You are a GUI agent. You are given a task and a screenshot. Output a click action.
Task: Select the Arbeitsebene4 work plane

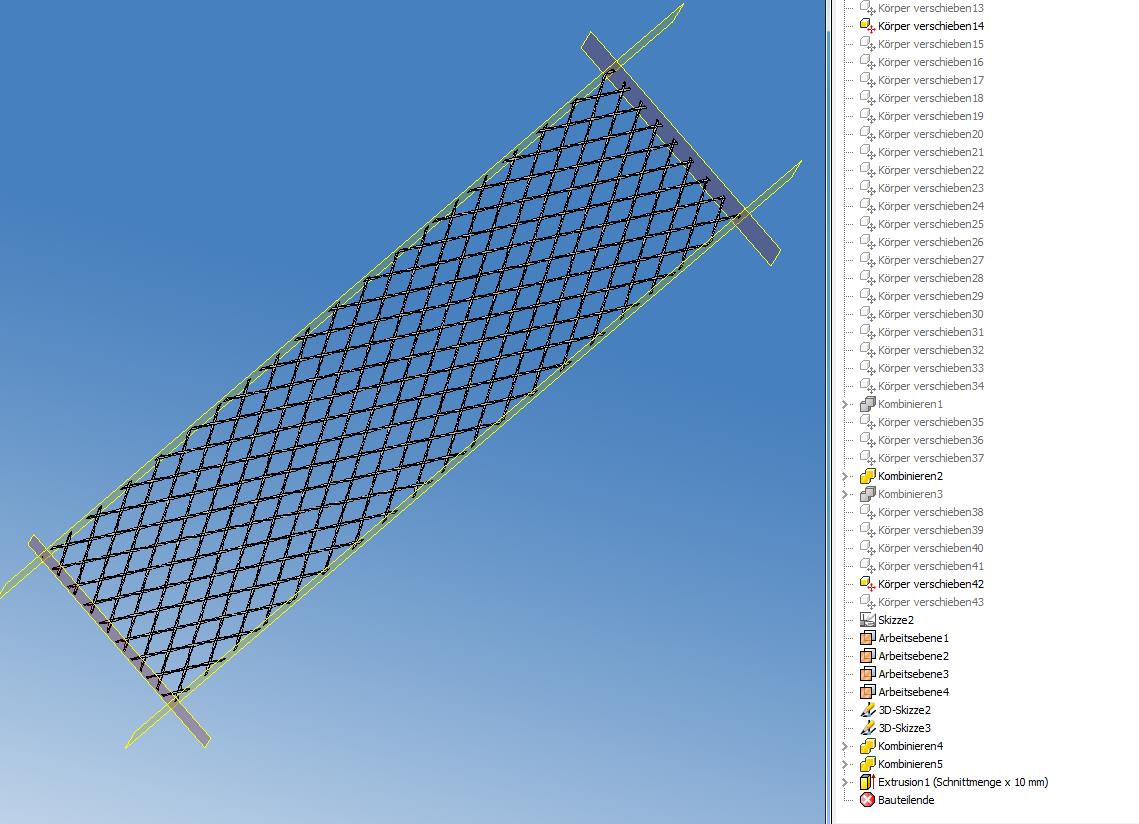[904, 692]
